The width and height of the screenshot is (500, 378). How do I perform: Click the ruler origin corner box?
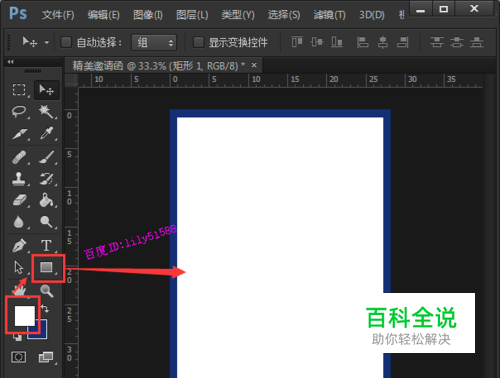[71, 81]
